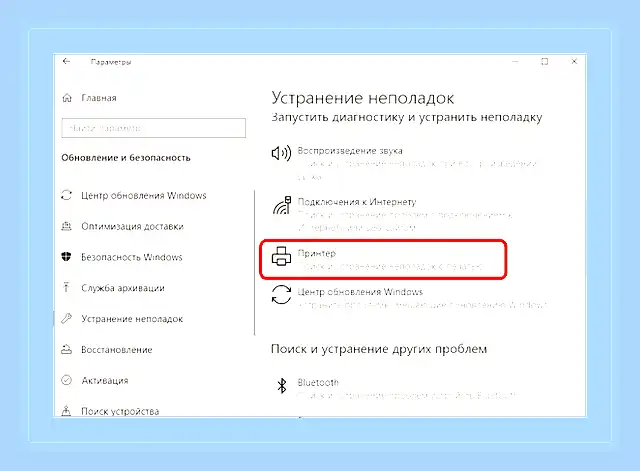The width and height of the screenshot is (640, 471).
Task: Click the Найти параметр search field
Action: coord(153,128)
